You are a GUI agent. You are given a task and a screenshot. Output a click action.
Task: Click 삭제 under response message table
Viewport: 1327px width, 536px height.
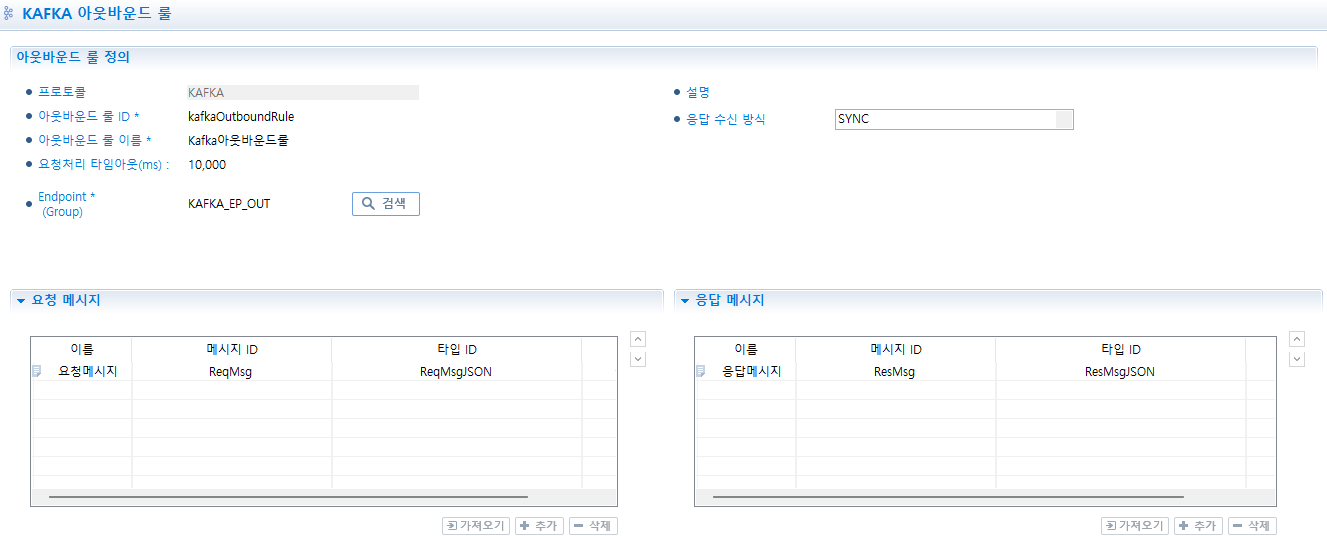tap(1252, 525)
